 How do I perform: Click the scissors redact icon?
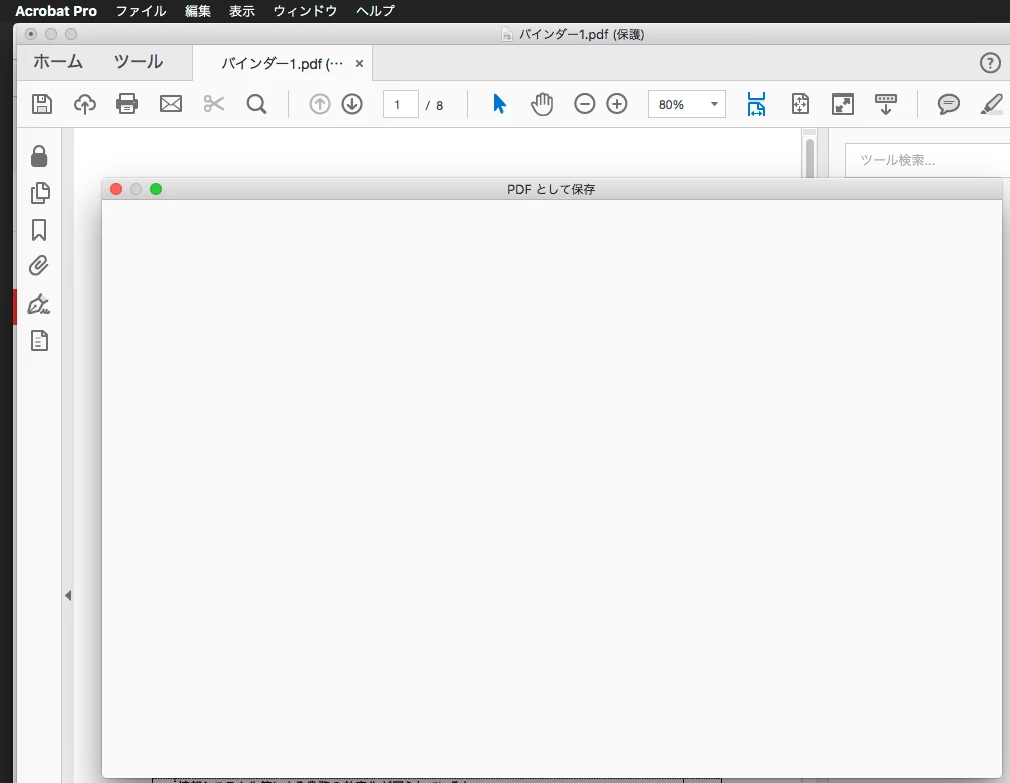pos(214,104)
